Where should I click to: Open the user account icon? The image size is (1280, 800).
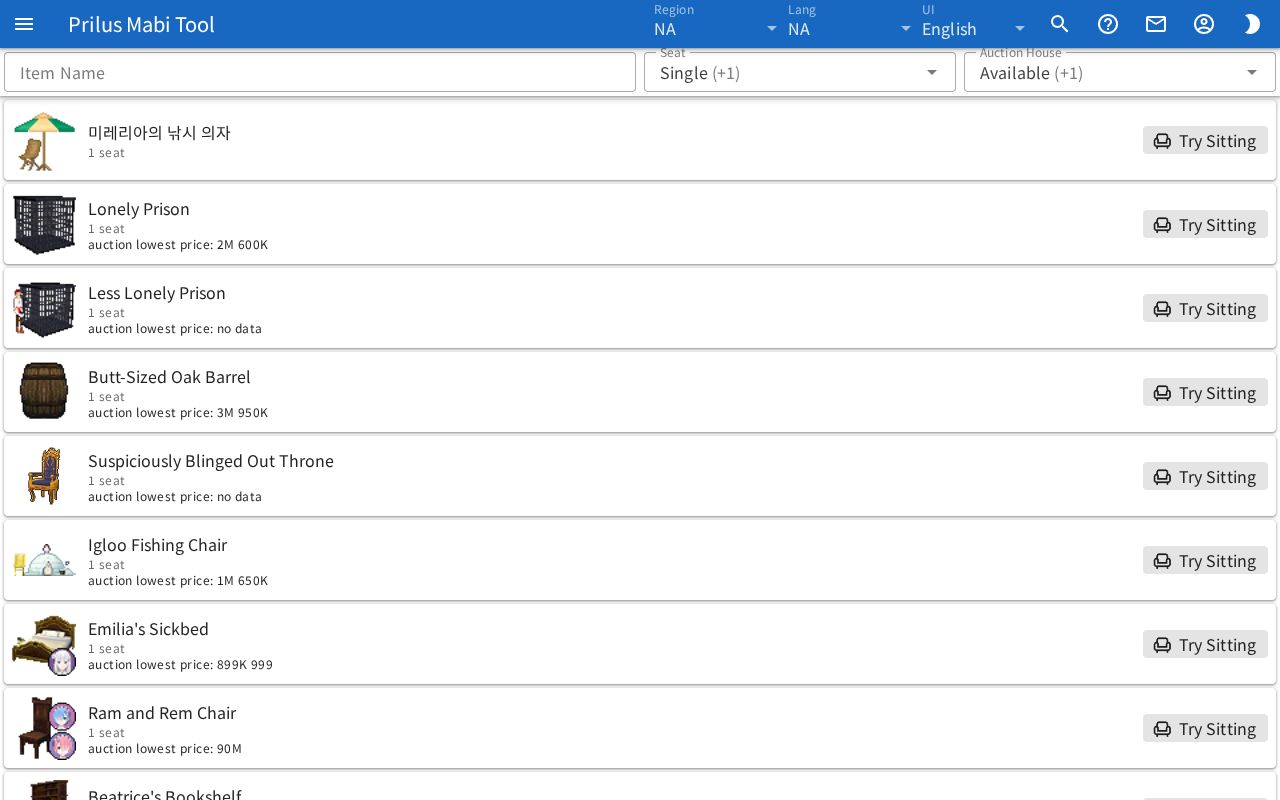[1204, 24]
